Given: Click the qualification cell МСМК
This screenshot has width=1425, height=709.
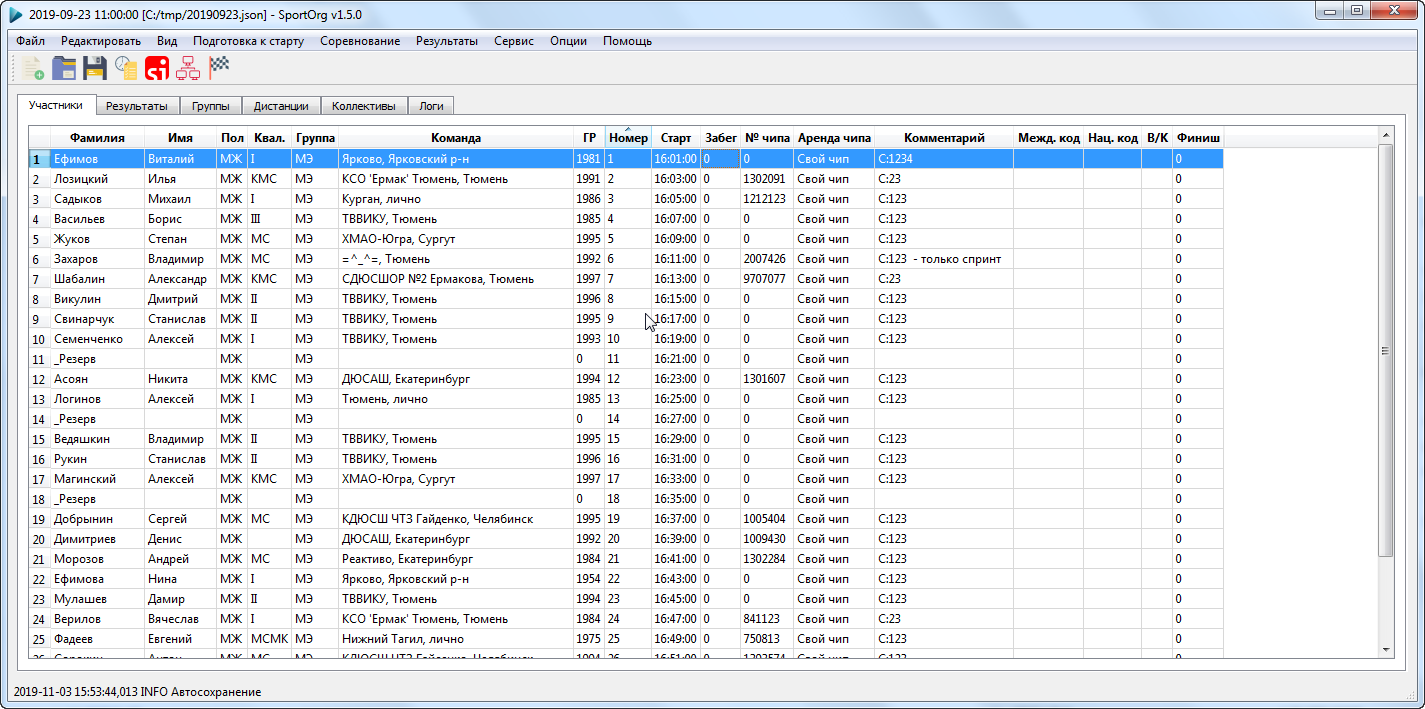Looking at the screenshot, I should point(269,639).
